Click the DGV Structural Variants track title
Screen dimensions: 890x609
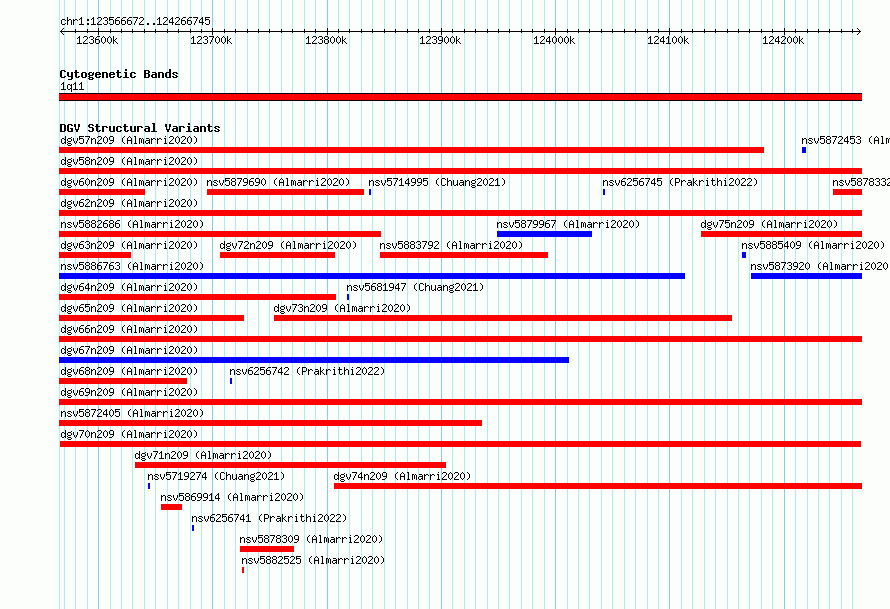coord(140,128)
